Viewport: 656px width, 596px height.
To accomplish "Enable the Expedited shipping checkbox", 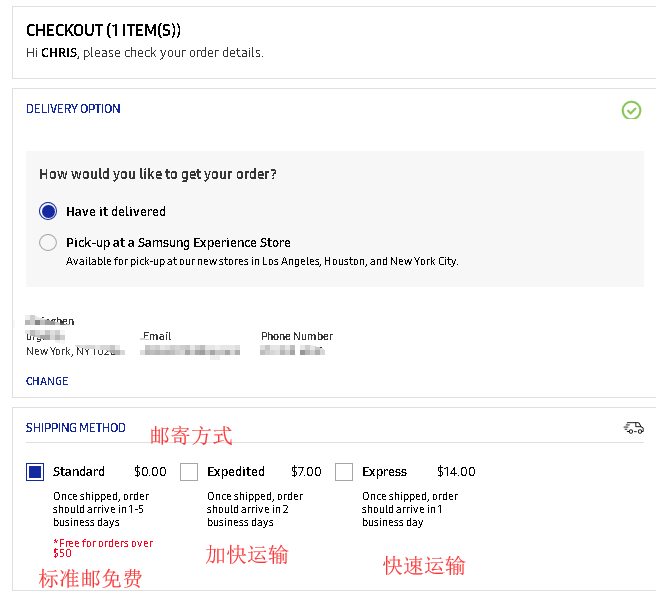I will pyautogui.click(x=189, y=472).
